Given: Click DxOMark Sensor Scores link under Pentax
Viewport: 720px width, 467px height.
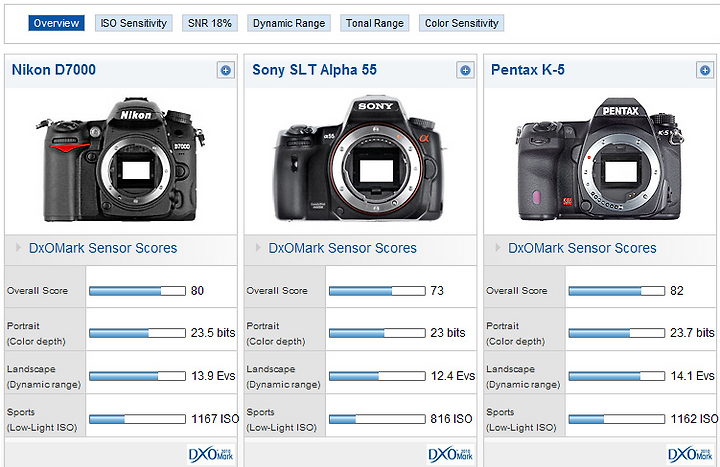Looking at the screenshot, I should pyautogui.click(x=582, y=248).
